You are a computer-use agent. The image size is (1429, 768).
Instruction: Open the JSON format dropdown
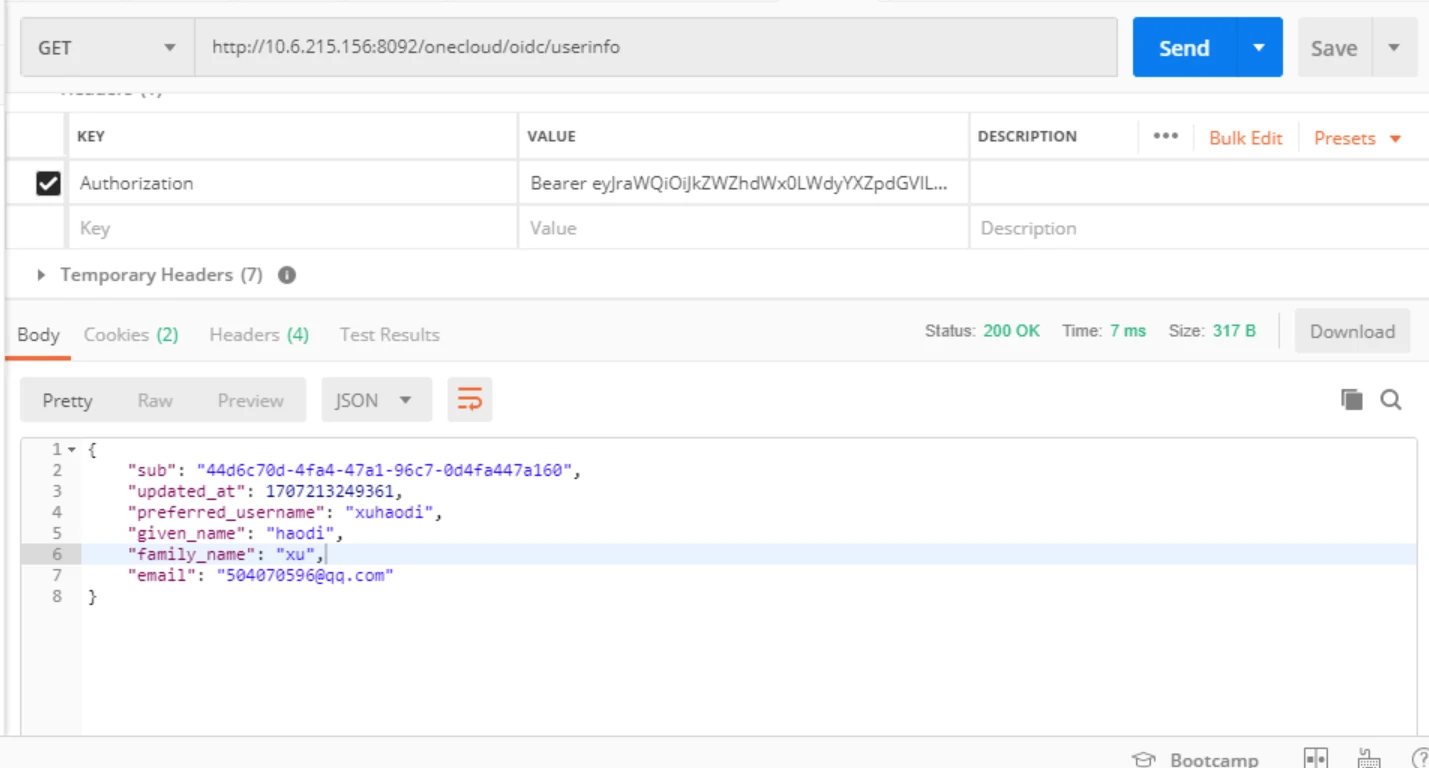click(376, 400)
